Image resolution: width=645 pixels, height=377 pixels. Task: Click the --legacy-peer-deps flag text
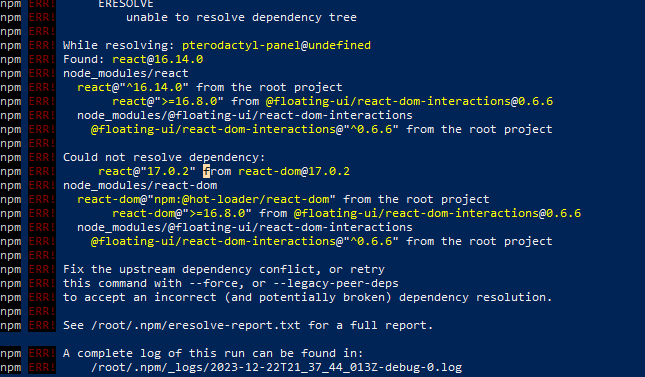(336, 283)
